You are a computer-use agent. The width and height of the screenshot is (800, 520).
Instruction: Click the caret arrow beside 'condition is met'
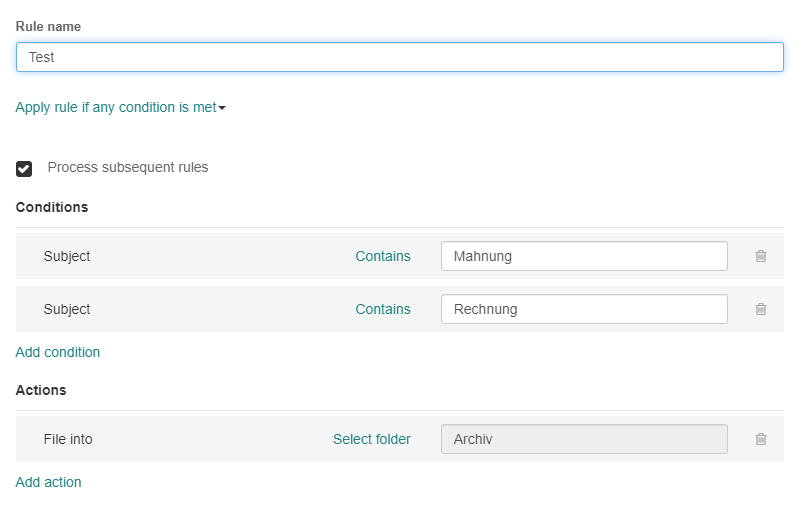(x=222, y=108)
